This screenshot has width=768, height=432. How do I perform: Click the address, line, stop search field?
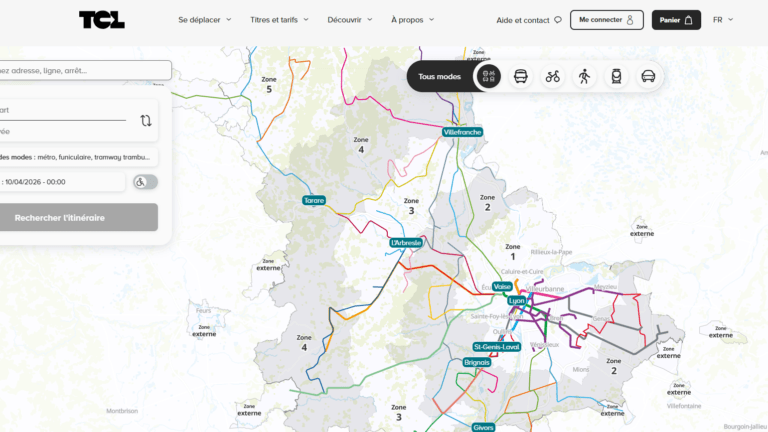click(x=80, y=70)
